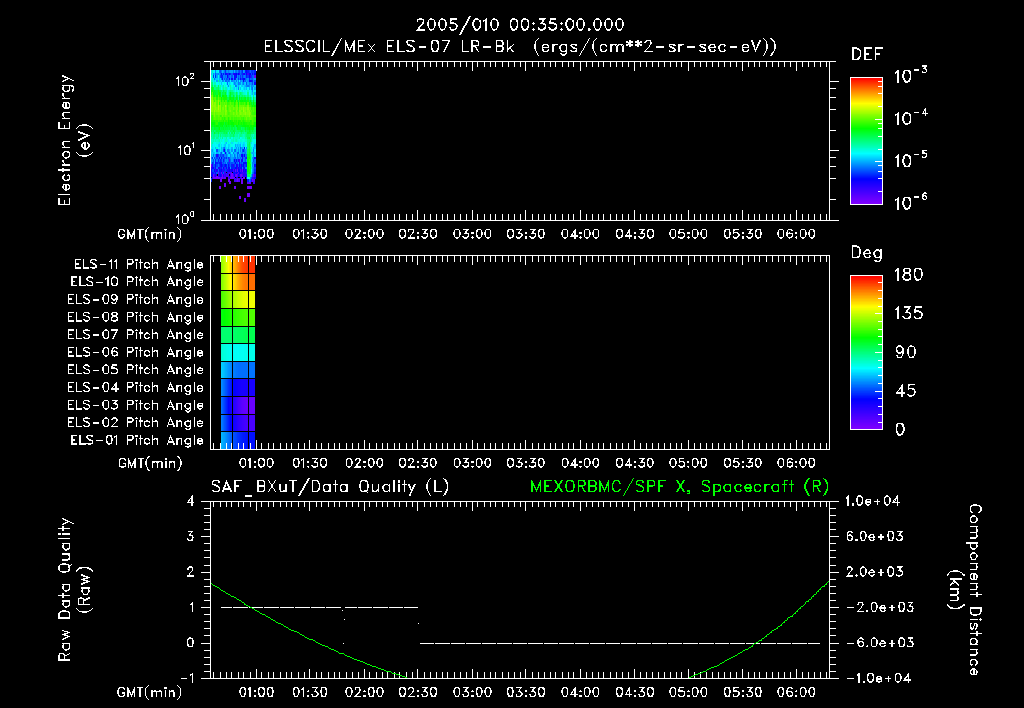Click the Deg color bar label
1024x708 pixels.
(867, 253)
